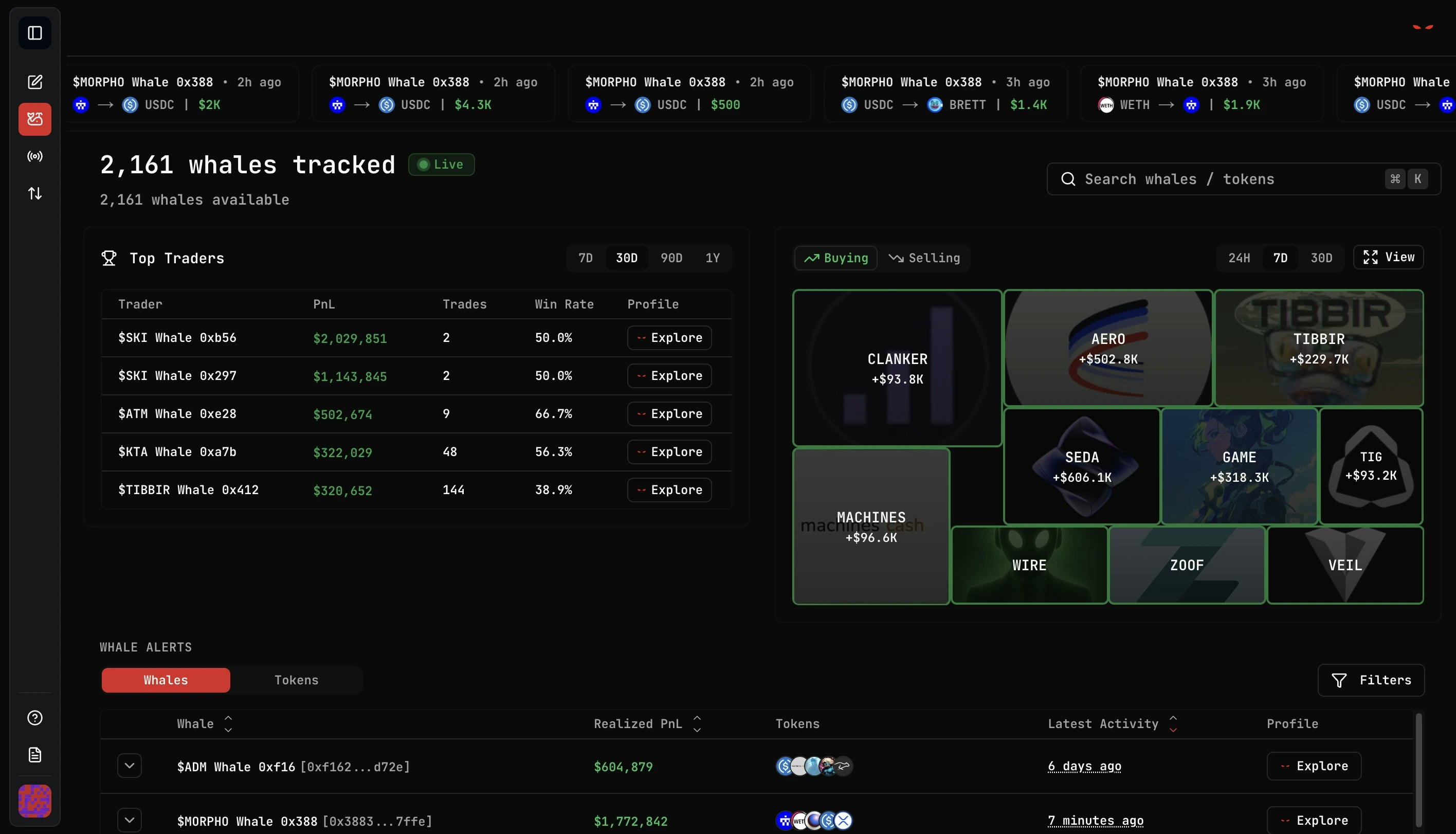Select 1Y Top Traders range
The width and height of the screenshot is (1456, 834).
pyautogui.click(x=712, y=258)
